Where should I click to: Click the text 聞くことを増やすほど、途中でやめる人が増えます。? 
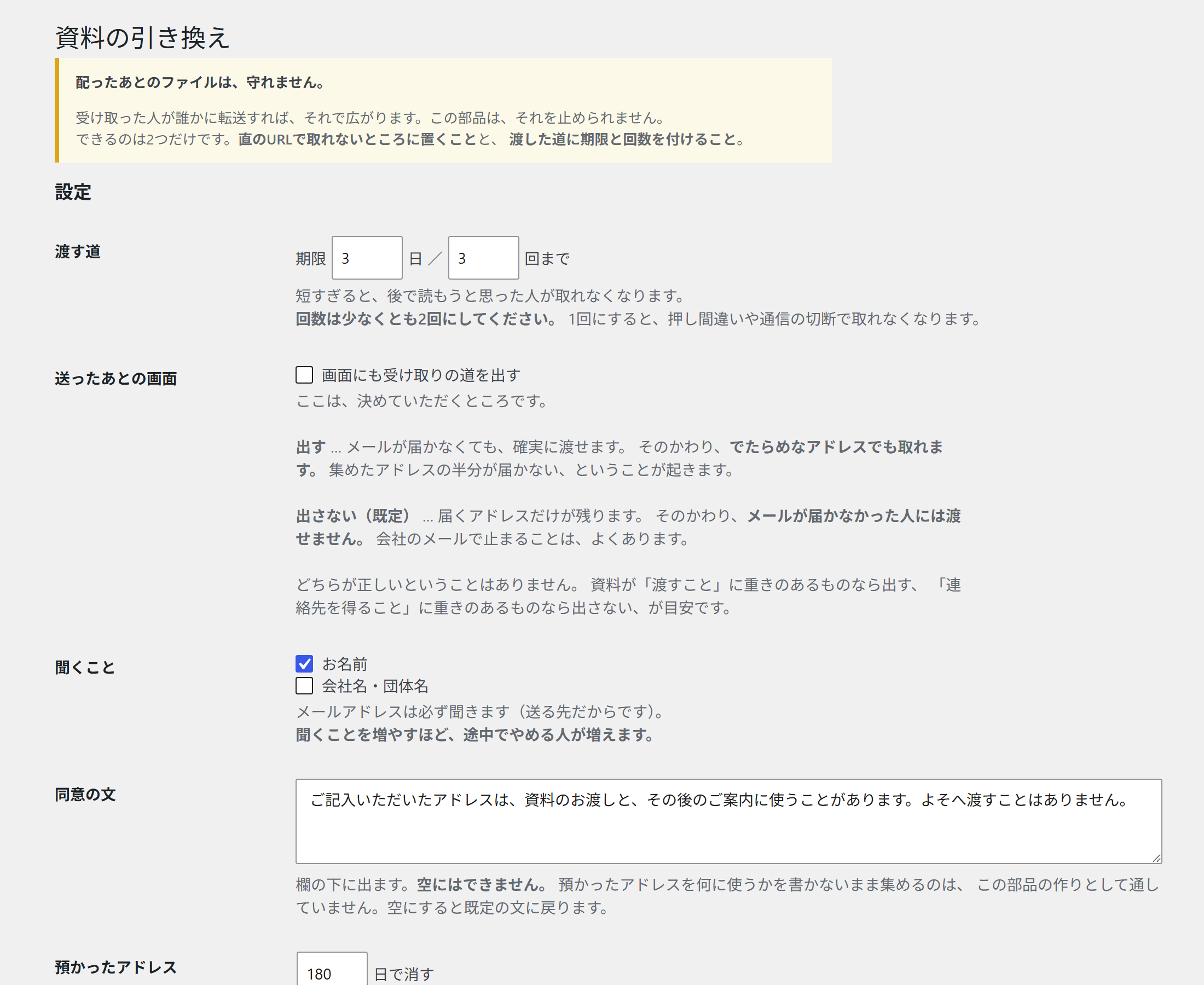[476, 735]
